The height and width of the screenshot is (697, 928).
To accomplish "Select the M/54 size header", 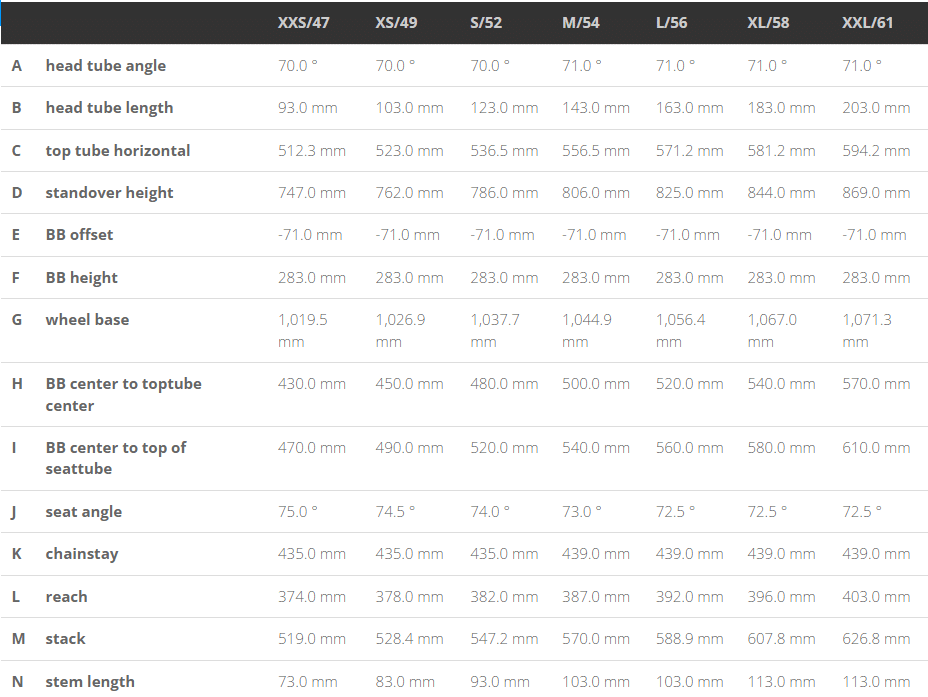I will (x=581, y=23).
